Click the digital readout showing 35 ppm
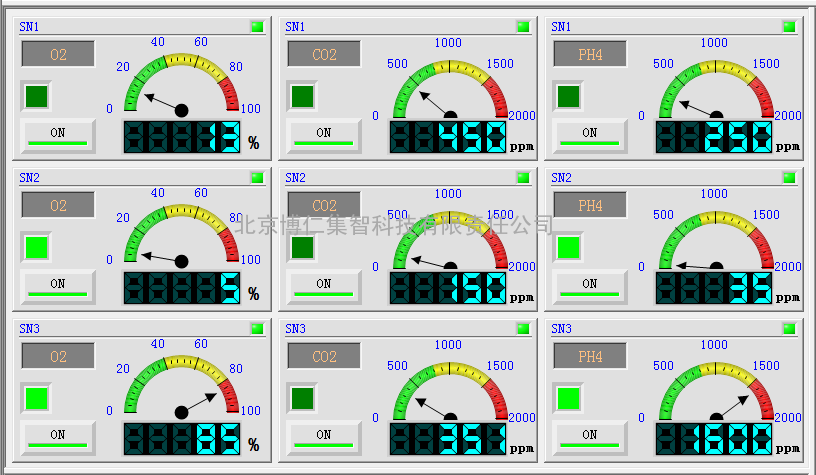This screenshot has height=475, width=816. pos(714,288)
